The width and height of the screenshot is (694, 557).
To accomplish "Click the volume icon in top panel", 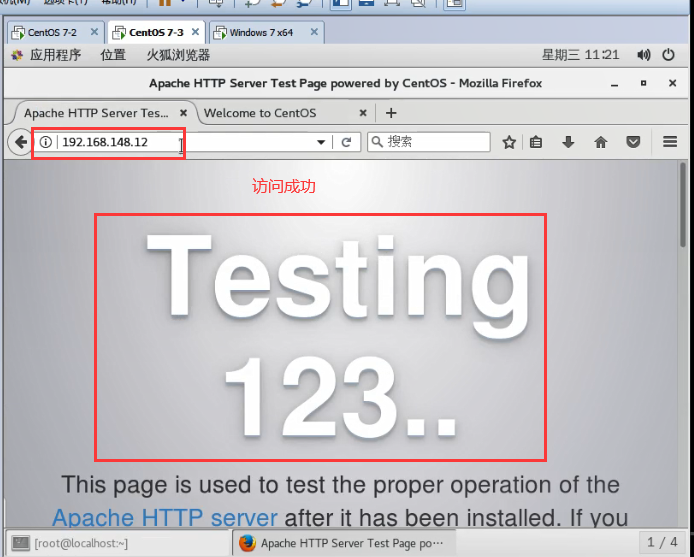I will 644,55.
